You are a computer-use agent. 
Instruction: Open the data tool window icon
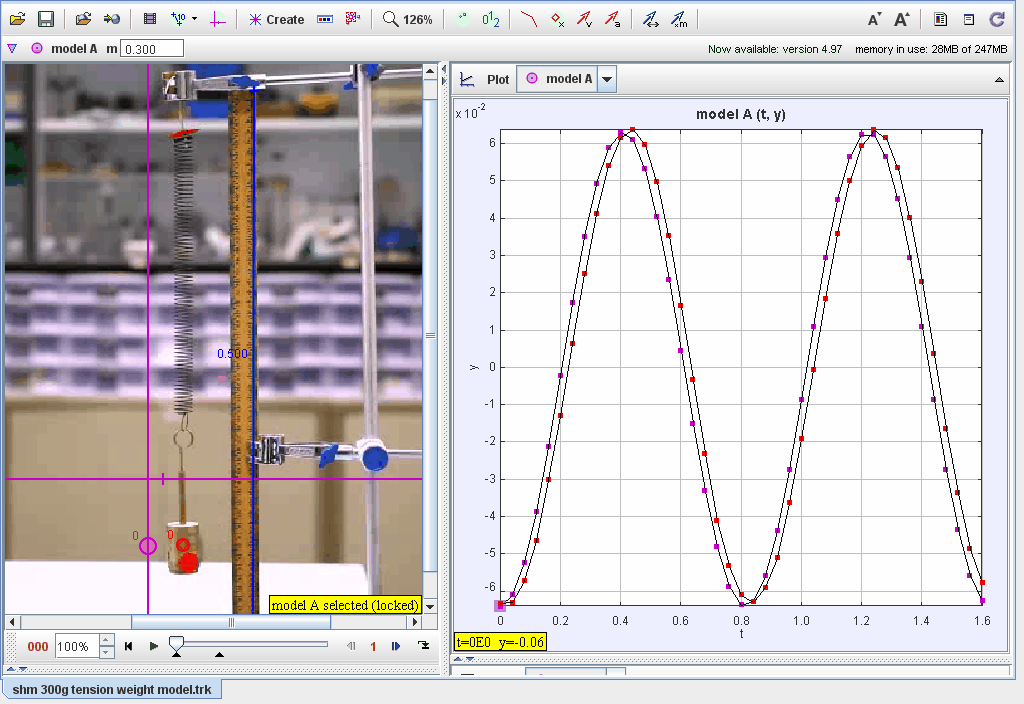(969, 20)
